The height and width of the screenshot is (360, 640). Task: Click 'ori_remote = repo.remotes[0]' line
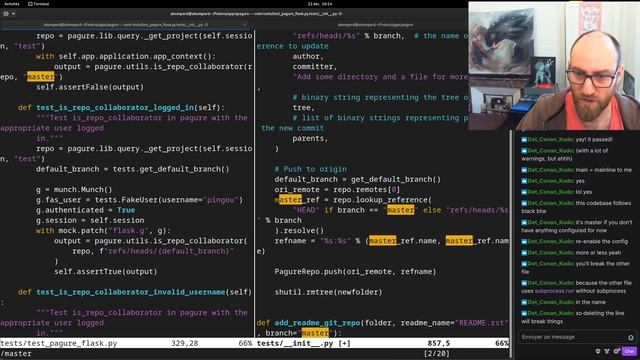(x=337, y=189)
